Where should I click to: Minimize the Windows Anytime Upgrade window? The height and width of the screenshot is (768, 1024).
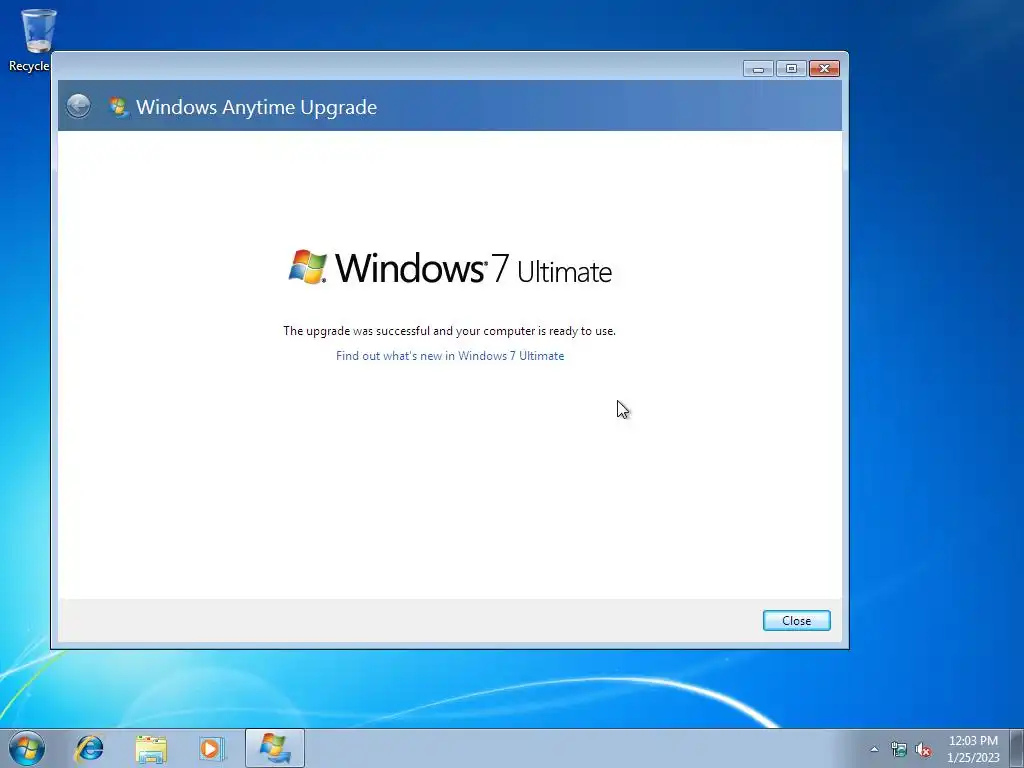point(758,69)
